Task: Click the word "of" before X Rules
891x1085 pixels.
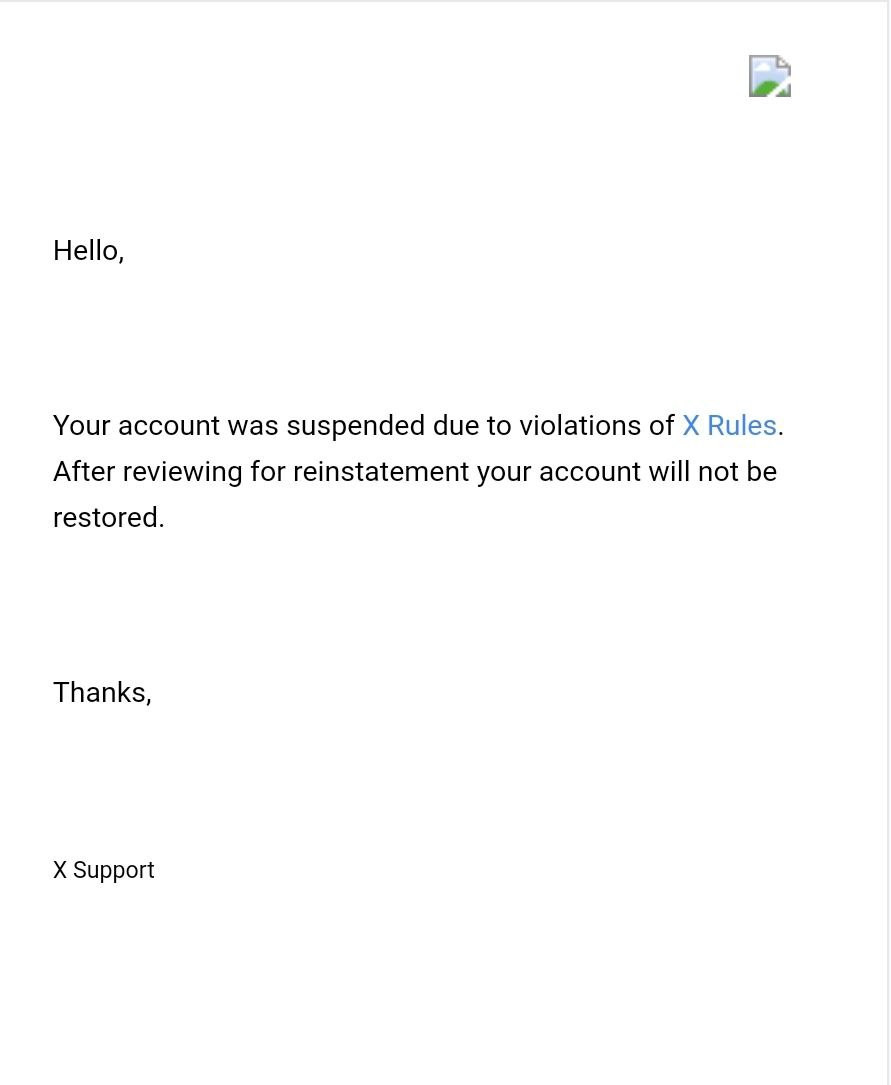Action: pyautogui.click(x=662, y=426)
